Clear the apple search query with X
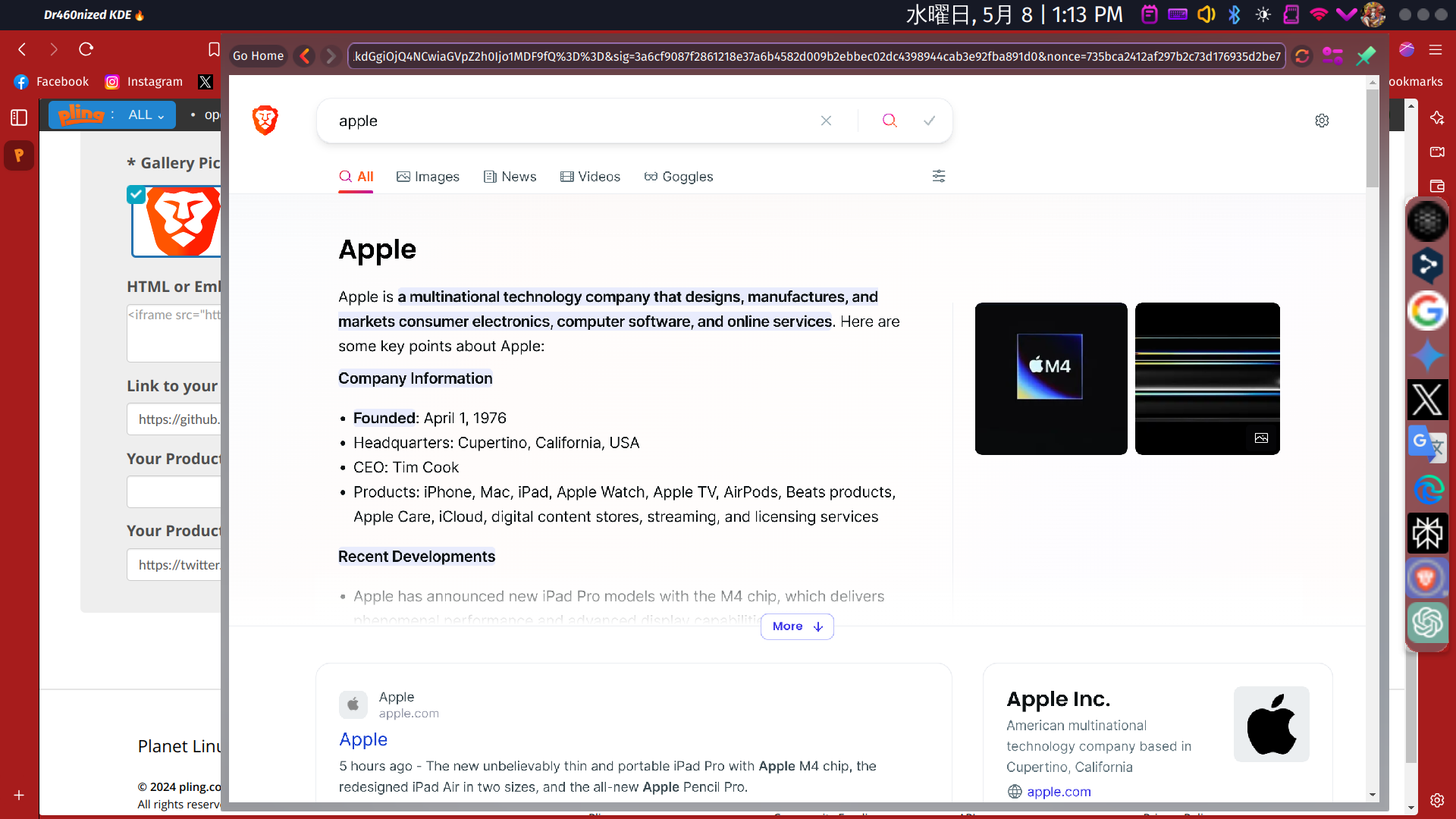The height and width of the screenshot is (819, 1456). (x=826, y=121)
